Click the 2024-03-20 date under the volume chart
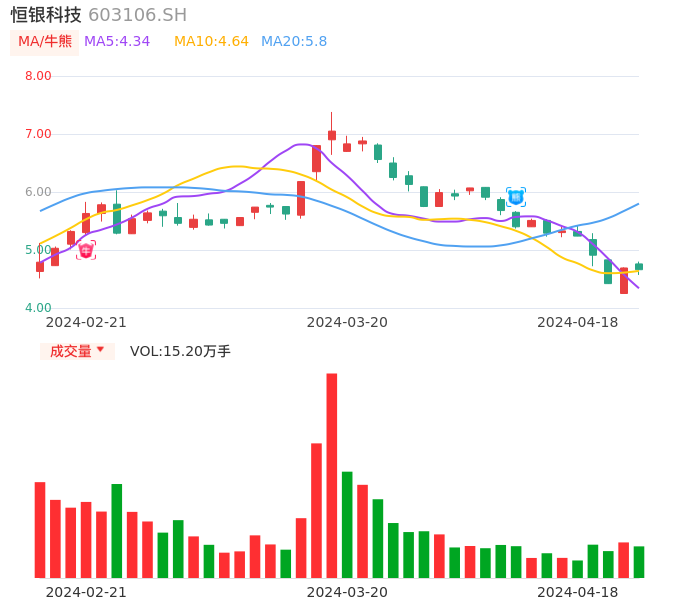 [347, 592]
